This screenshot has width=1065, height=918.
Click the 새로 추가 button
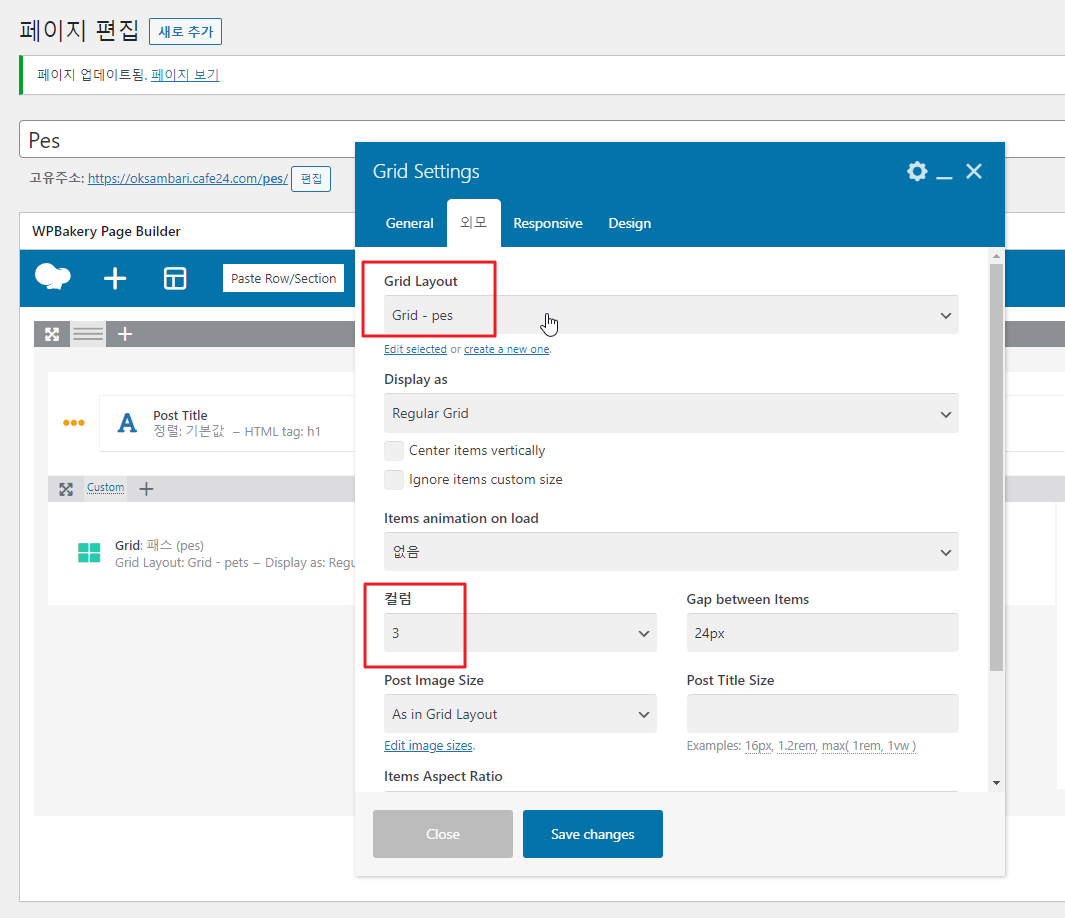185,32
